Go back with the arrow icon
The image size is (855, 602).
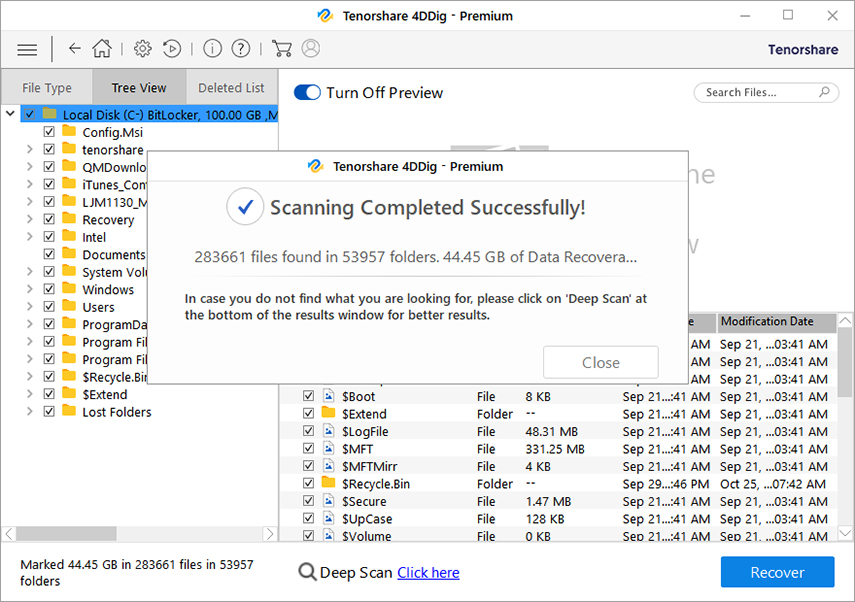pyautogui.click(x=75, y=49)
